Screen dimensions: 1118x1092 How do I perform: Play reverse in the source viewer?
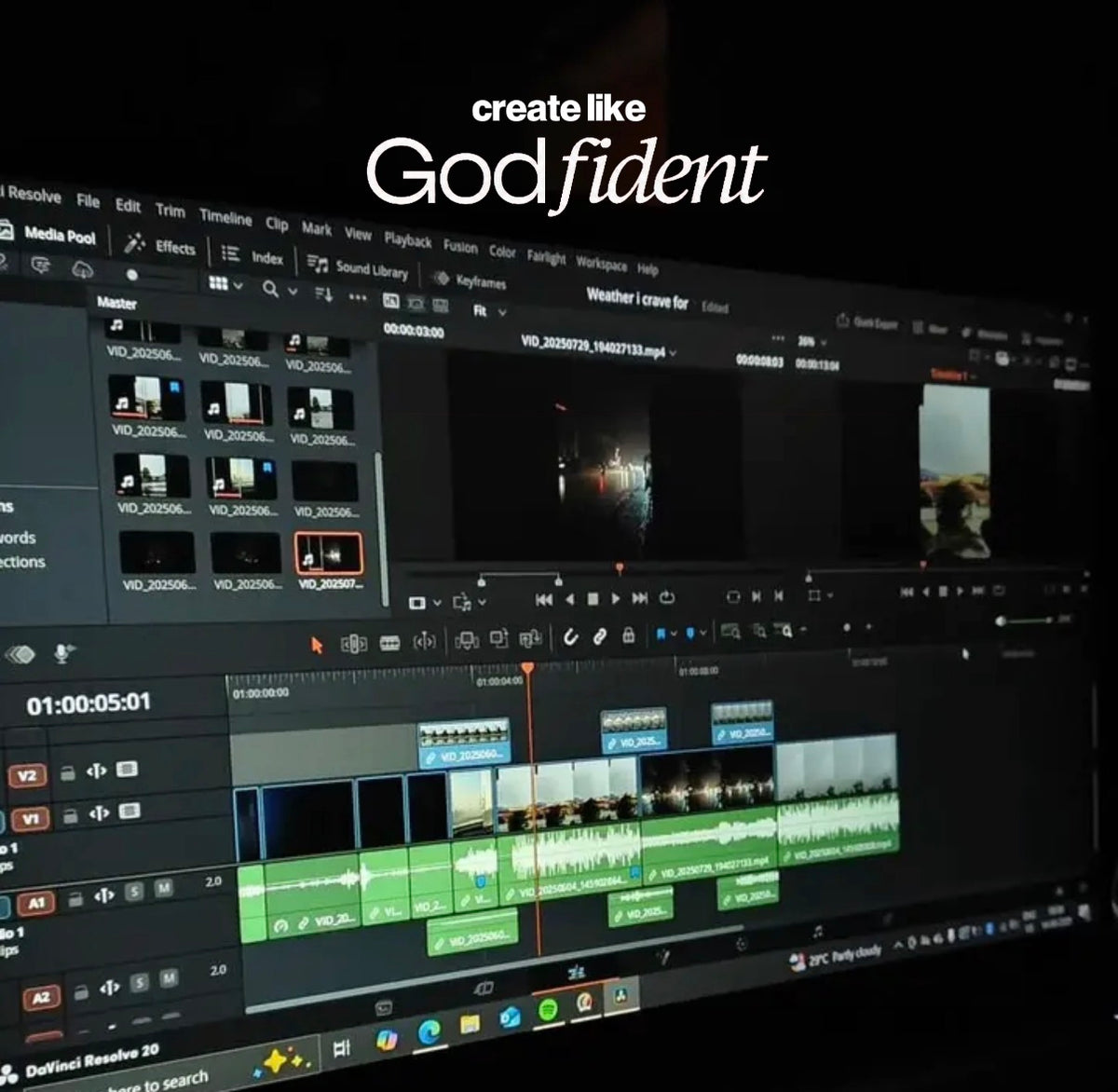click(570, 599)
